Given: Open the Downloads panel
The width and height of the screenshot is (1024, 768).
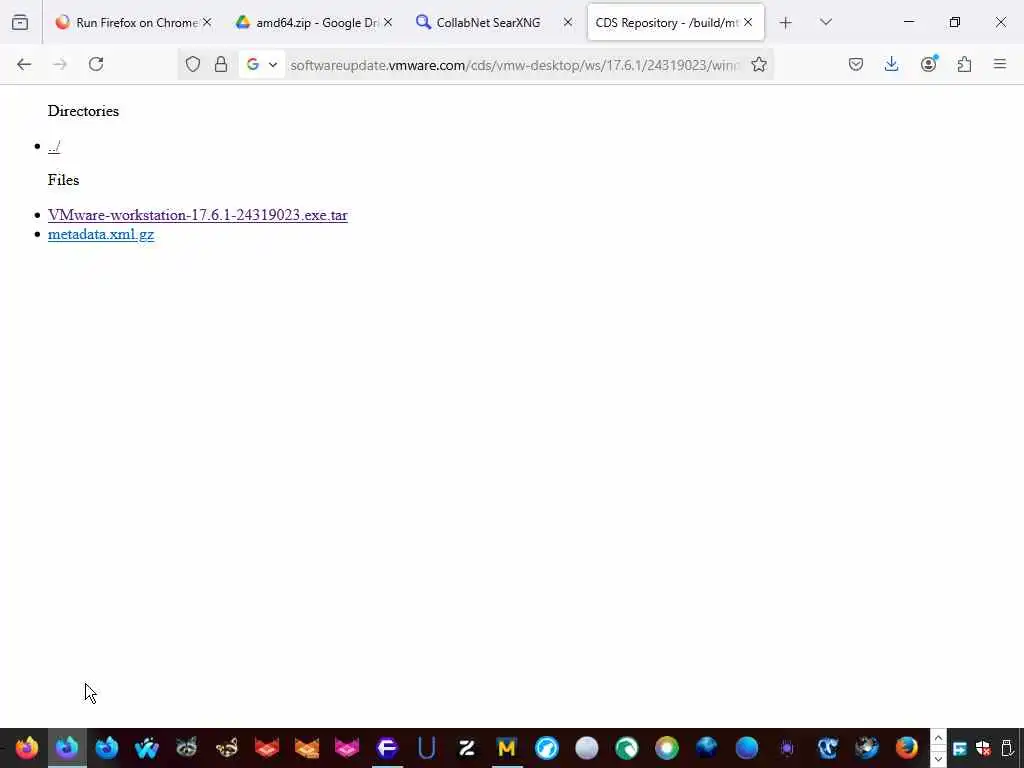Looking at the screenshot, I should tap(891, 64).
